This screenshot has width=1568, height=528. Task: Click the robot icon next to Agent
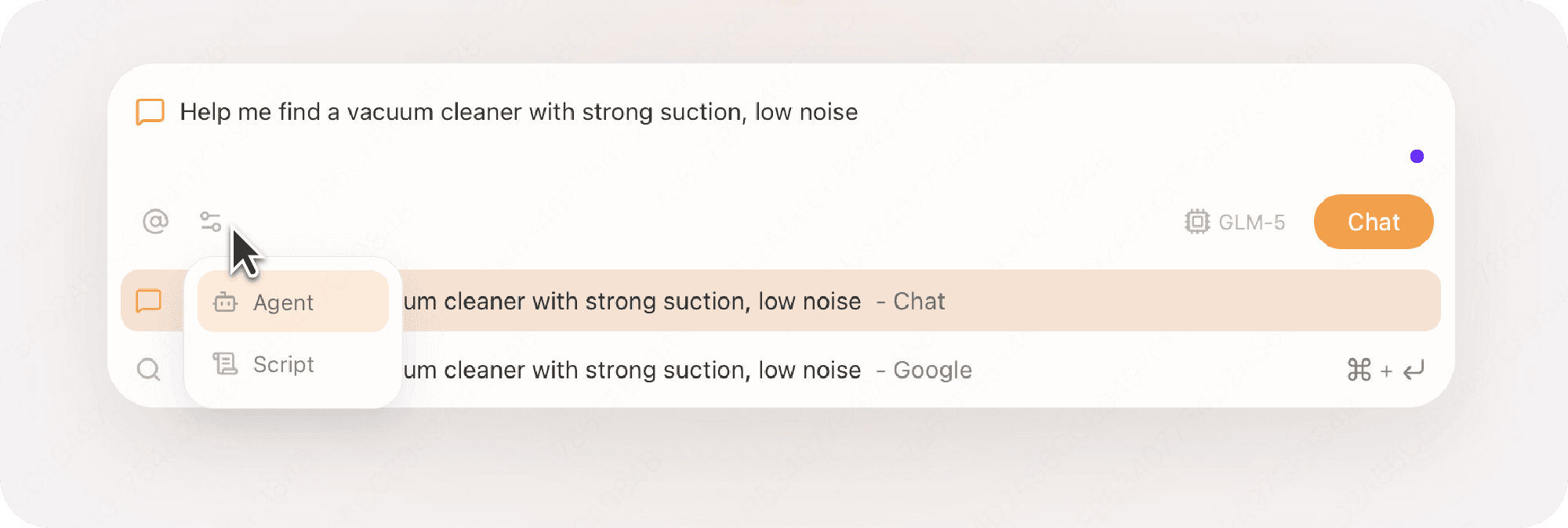(225, 302)
